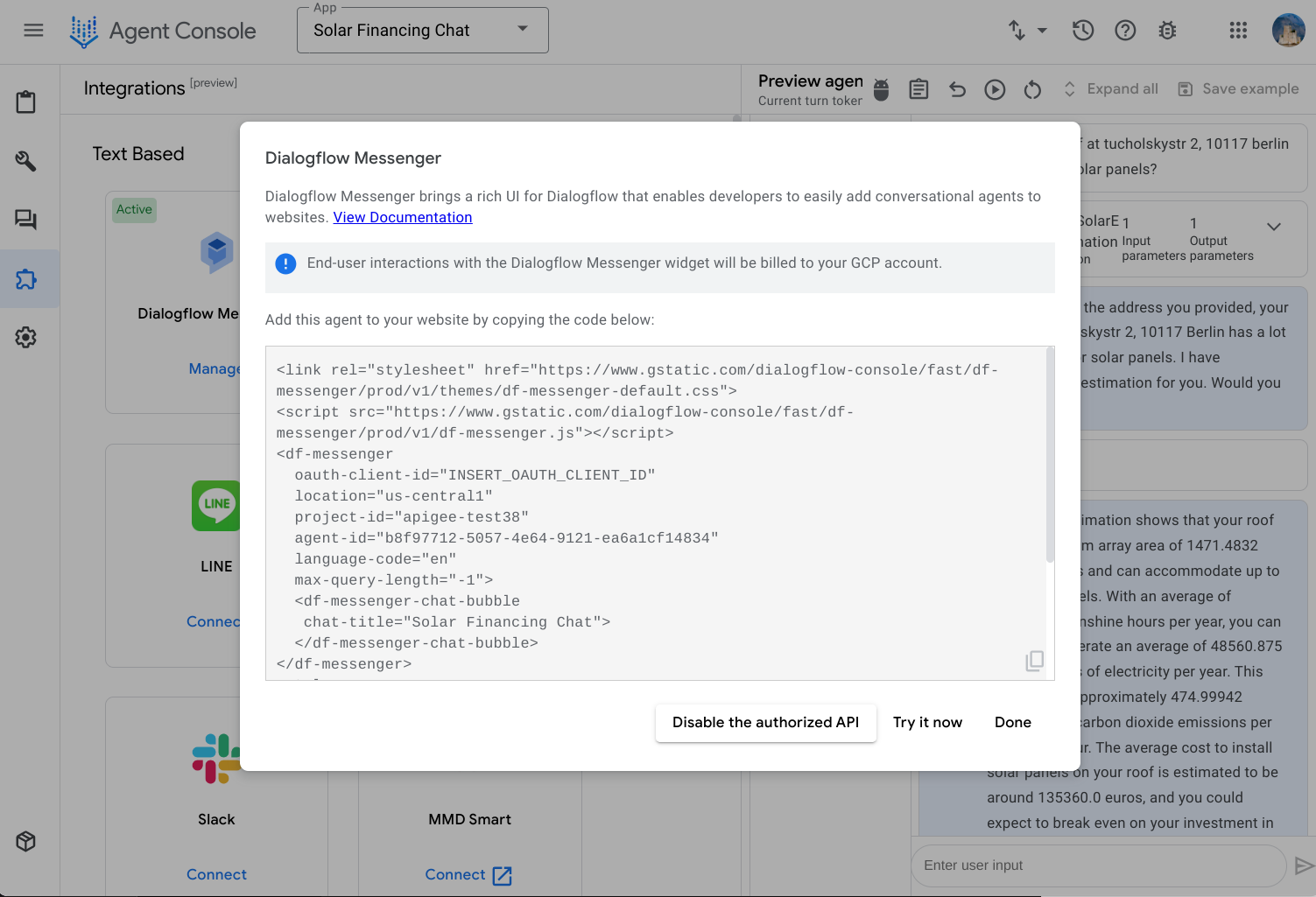Click the debug bug icon in preview panel

[882, 89]
